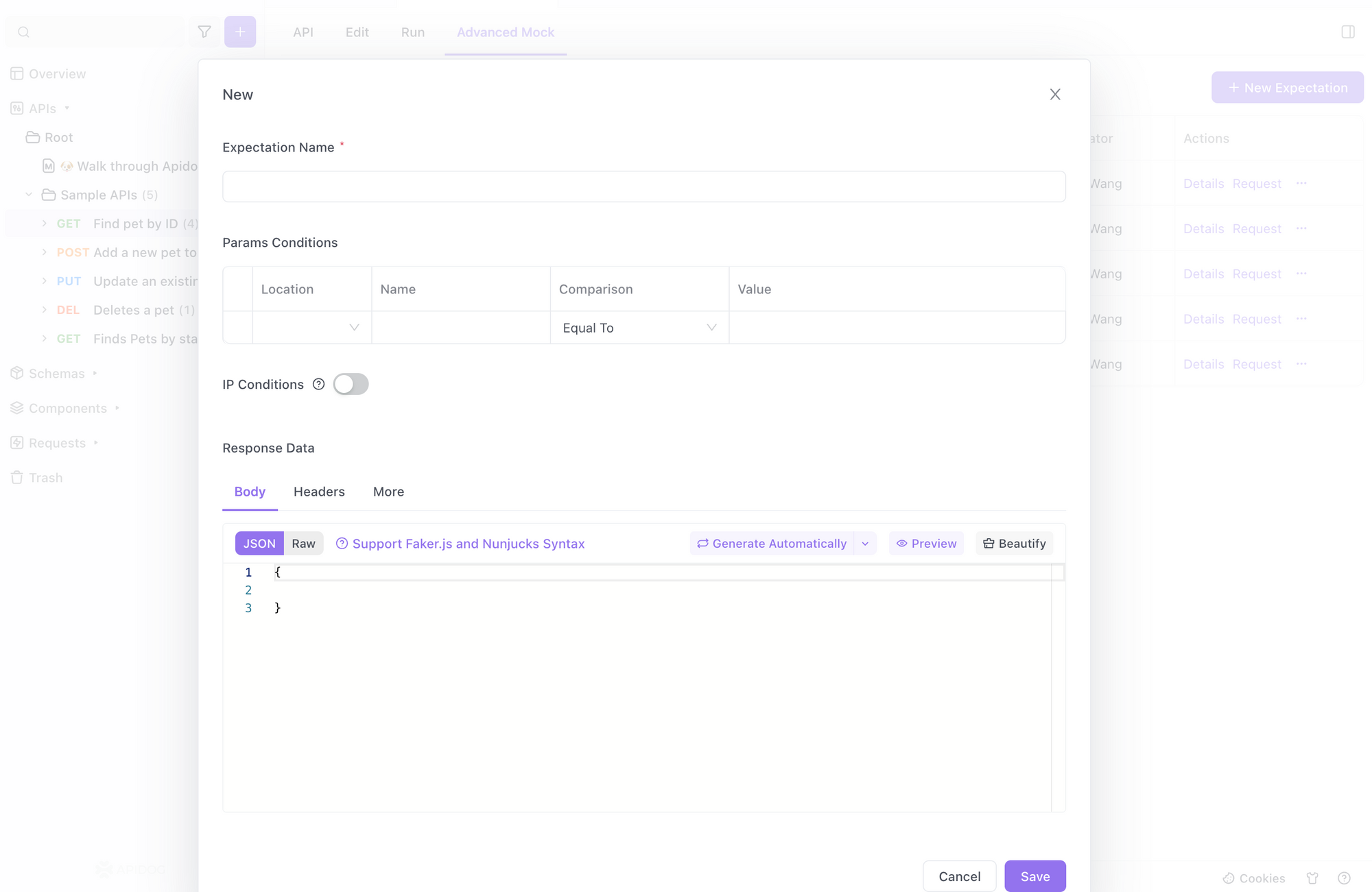Click the filter funnel icon
Viewport: 1372px width, 892px height.
204,32
